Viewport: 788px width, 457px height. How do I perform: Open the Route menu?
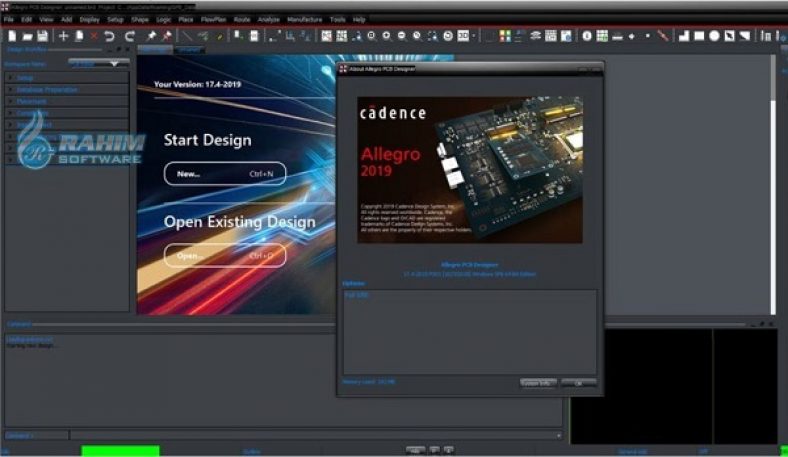pyautogui.click(x=242, y=19)
